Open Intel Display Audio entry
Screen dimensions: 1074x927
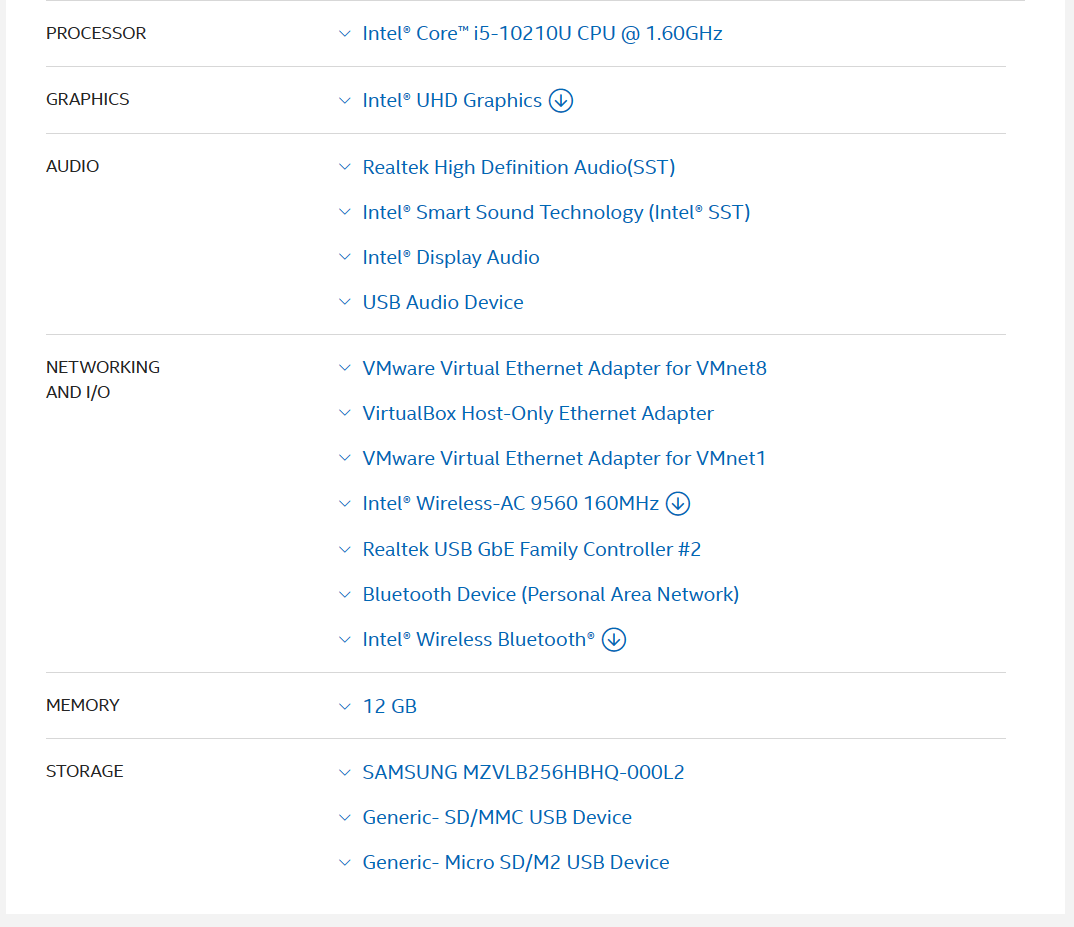[450, 258]
